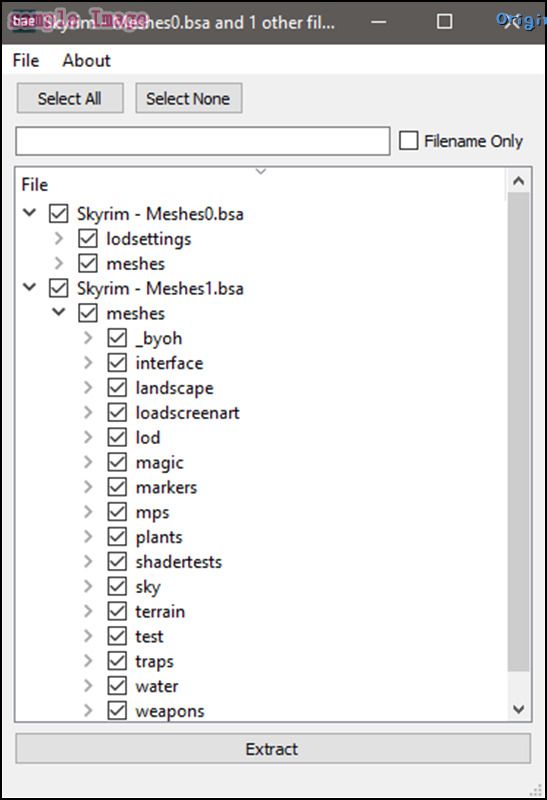Click the sort indicator arrow above File column
This screenshot has height=800, width=547.
[x=261, y=171]
